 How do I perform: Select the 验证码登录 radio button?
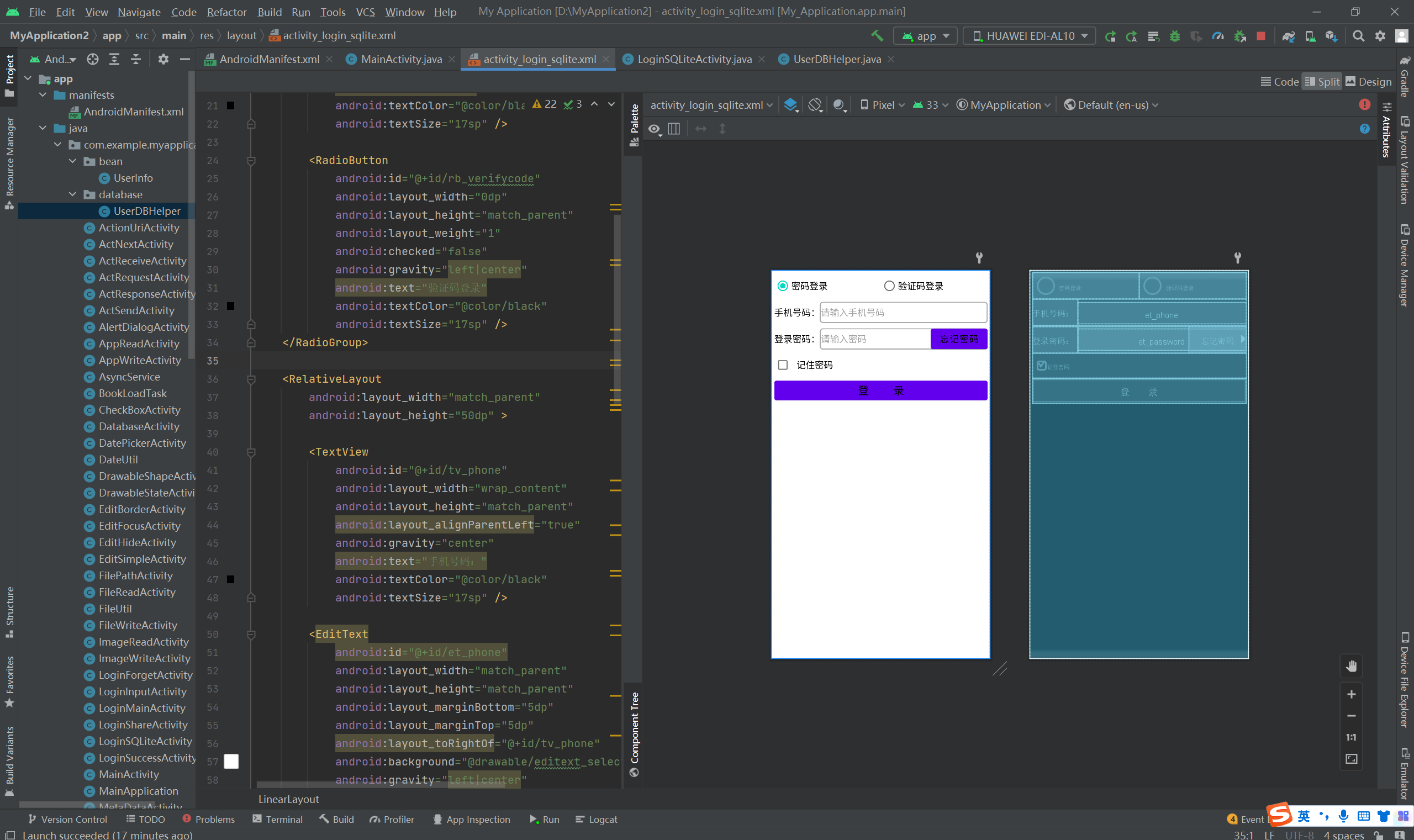click(889, 286)
